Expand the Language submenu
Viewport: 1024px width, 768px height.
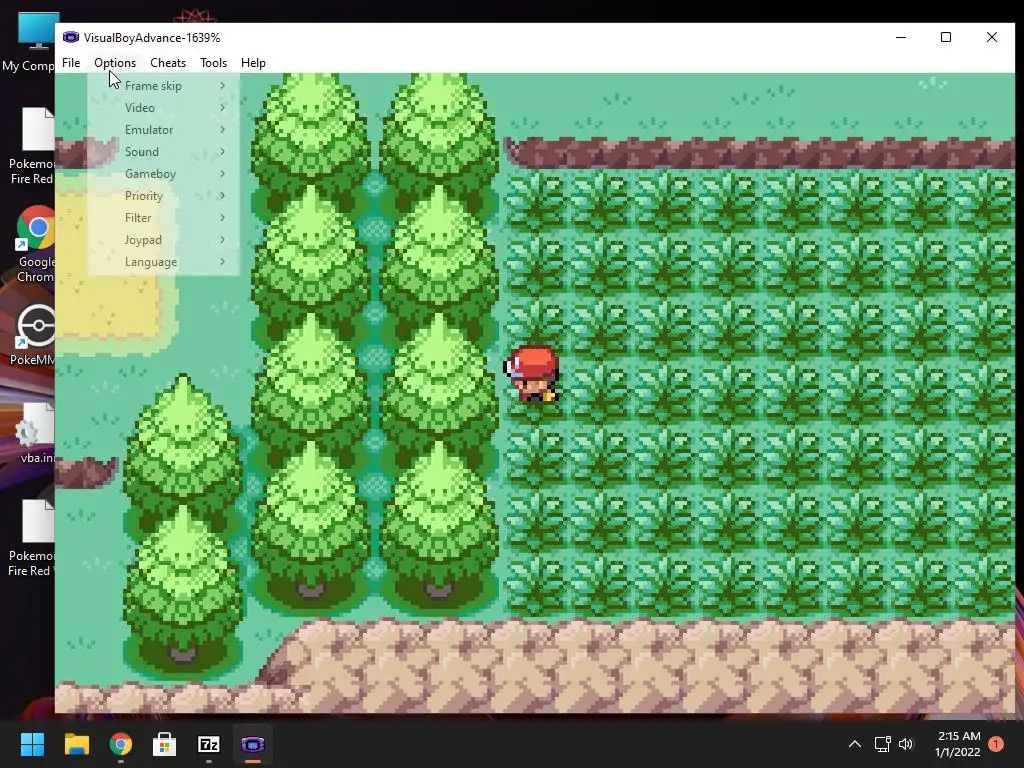coord(163,262)
